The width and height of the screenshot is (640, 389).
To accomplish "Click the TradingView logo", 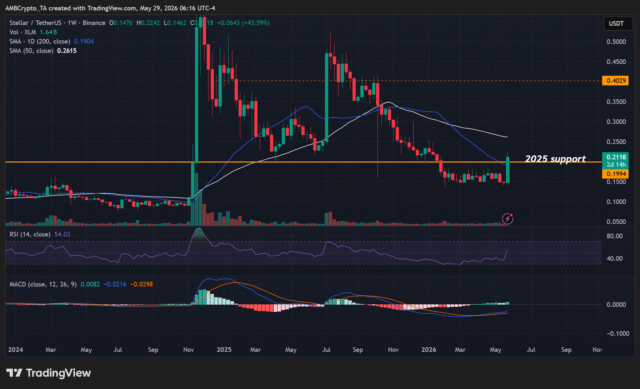I will 49,373.
